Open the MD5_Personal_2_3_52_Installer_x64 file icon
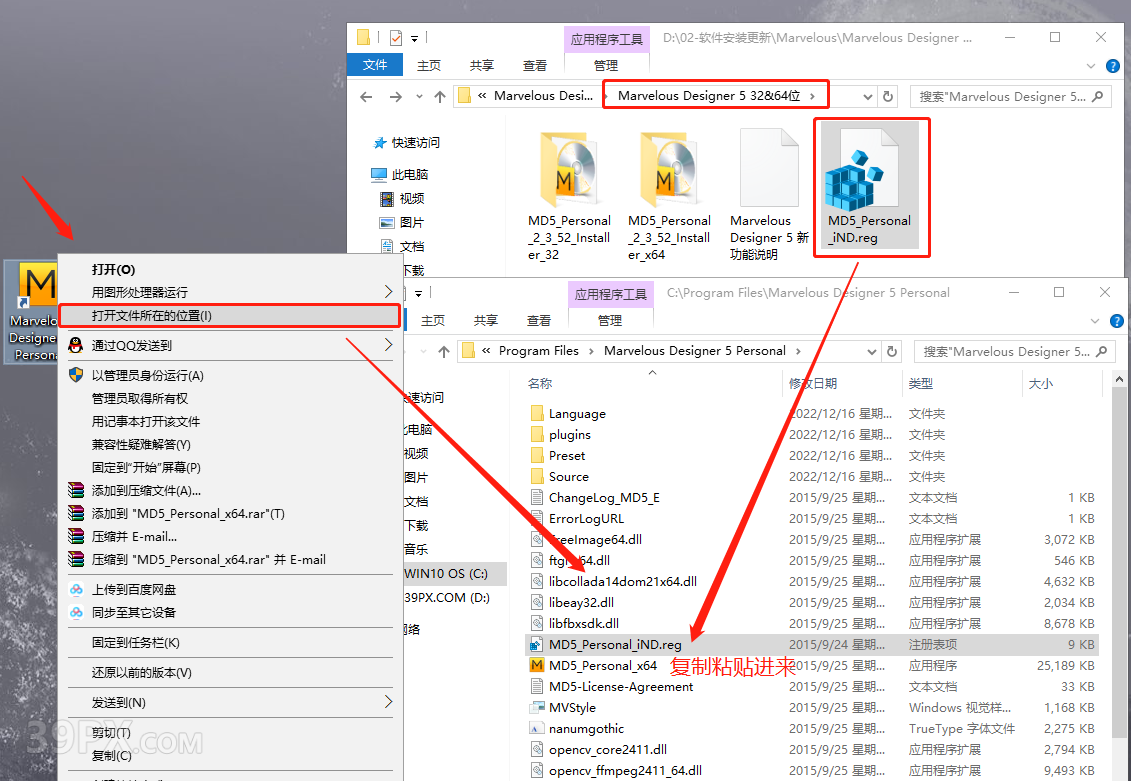1131x781 pixels. 669,170
